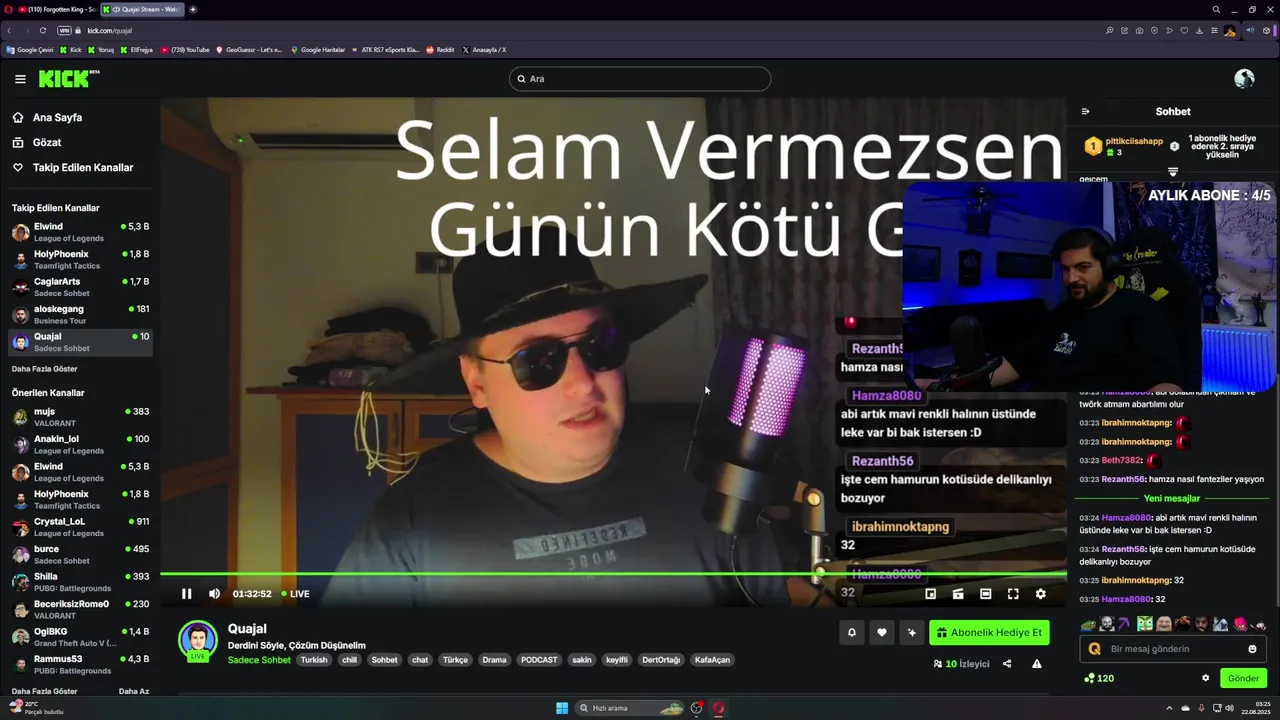Click the chat message input field
Screen dimensions: 1280x720
coord(1172,649)
